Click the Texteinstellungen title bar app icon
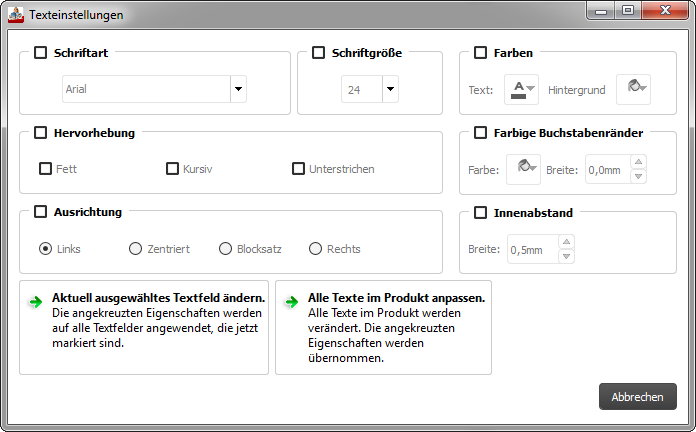 coord(16,15)
